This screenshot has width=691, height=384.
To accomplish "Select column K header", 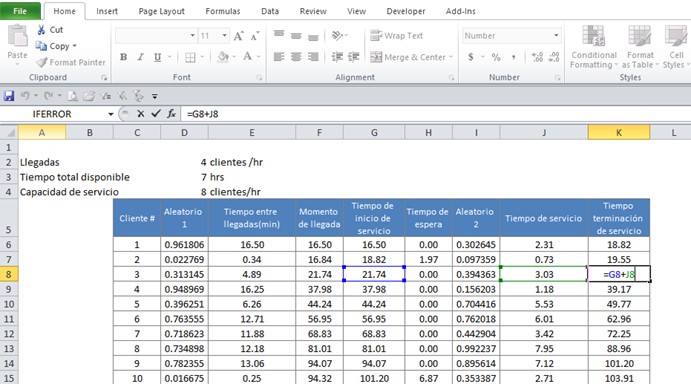I will (619, 132).
